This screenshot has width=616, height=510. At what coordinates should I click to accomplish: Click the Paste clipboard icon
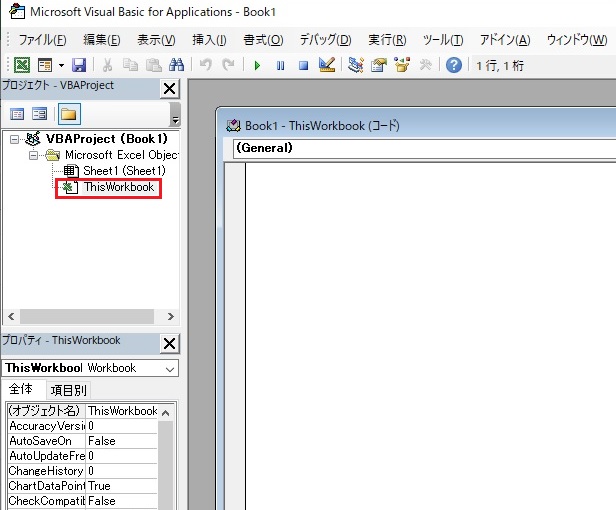pyautogui.click(x=154, y=65)
